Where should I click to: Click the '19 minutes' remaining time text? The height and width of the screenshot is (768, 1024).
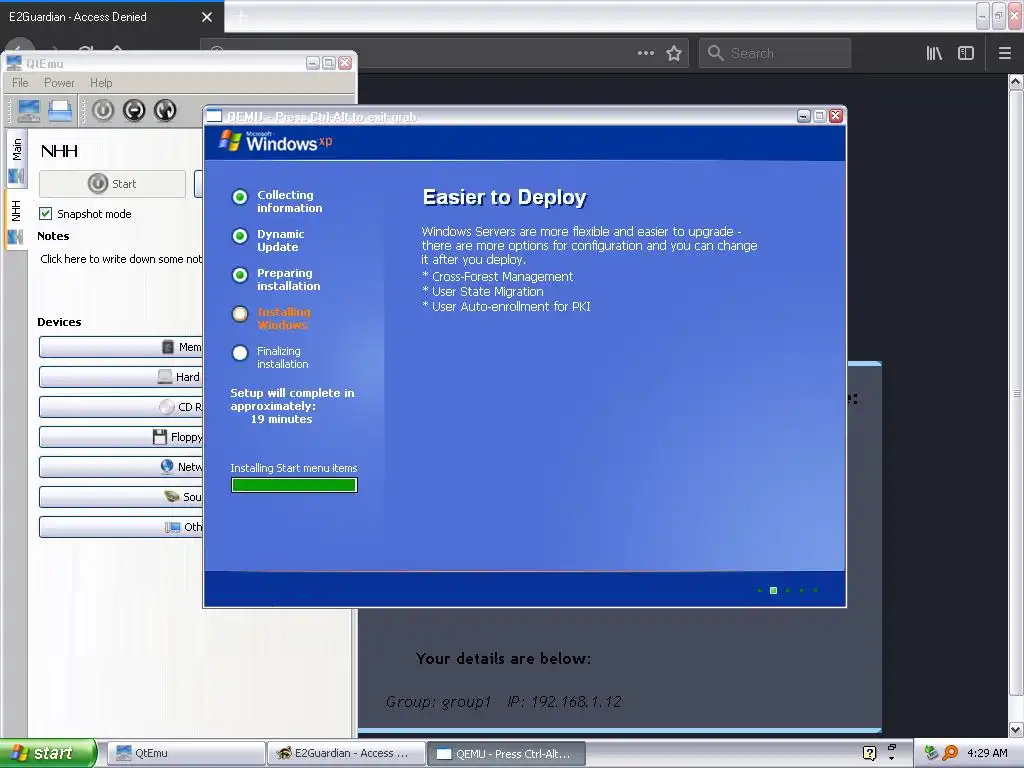281,419
